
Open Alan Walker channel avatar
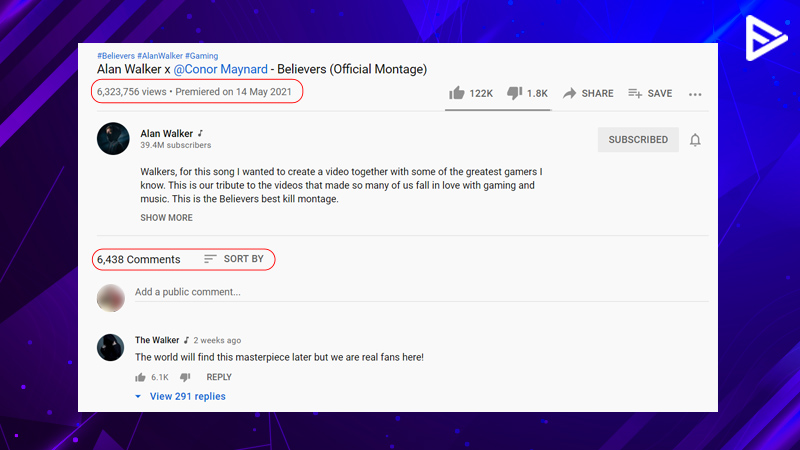click(113, 138)
